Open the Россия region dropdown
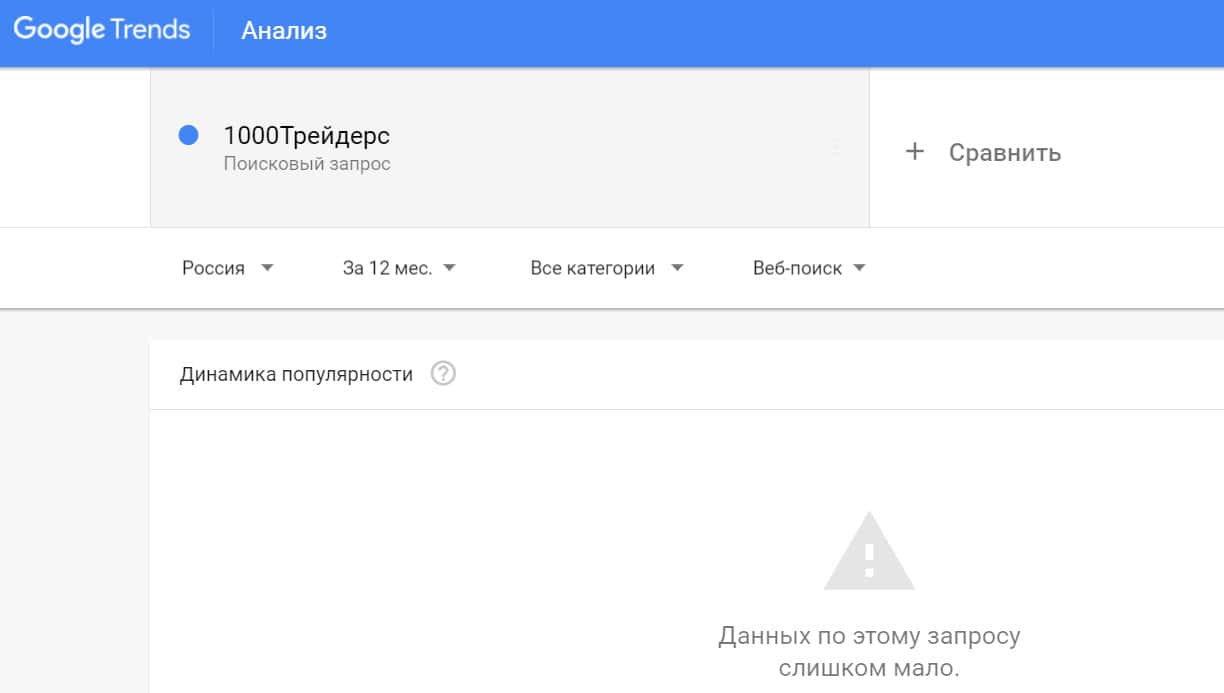 (x=213, y=268)
